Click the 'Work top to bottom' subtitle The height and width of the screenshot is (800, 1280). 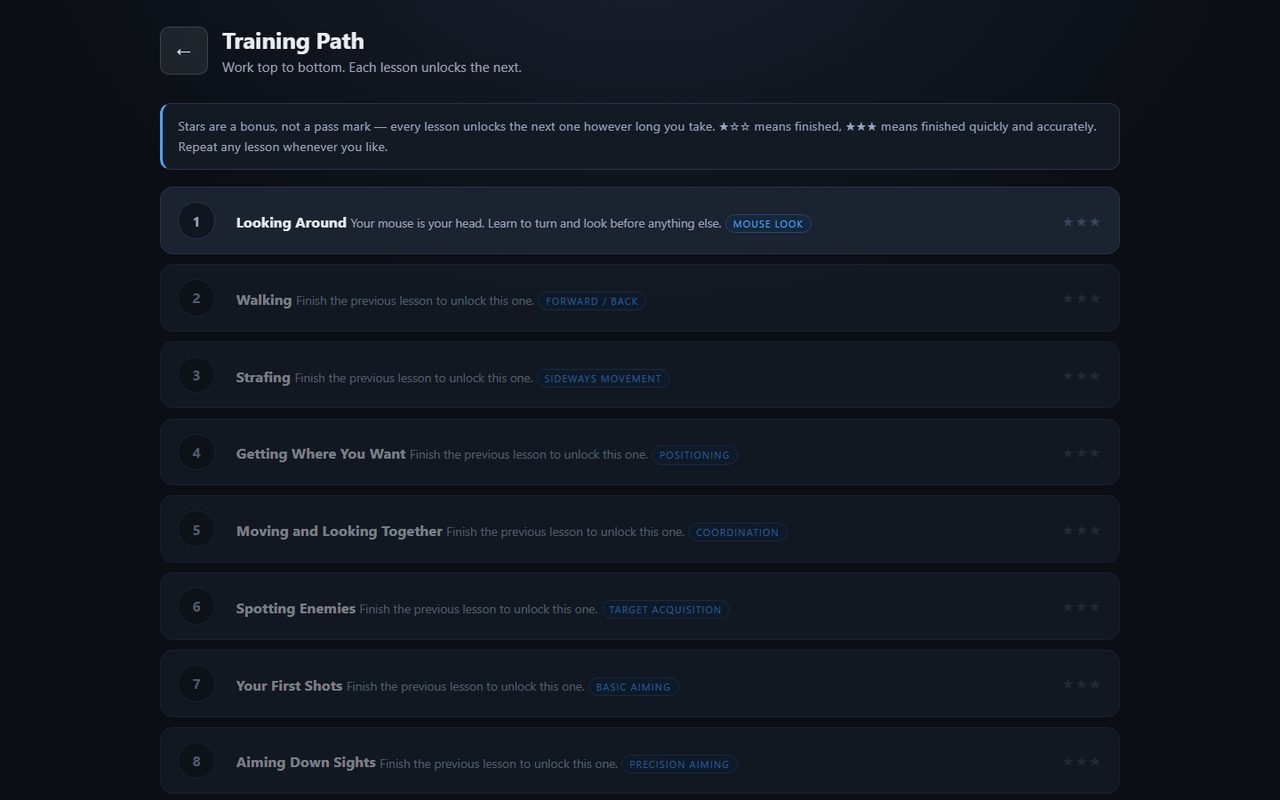[x=372, y=67]
